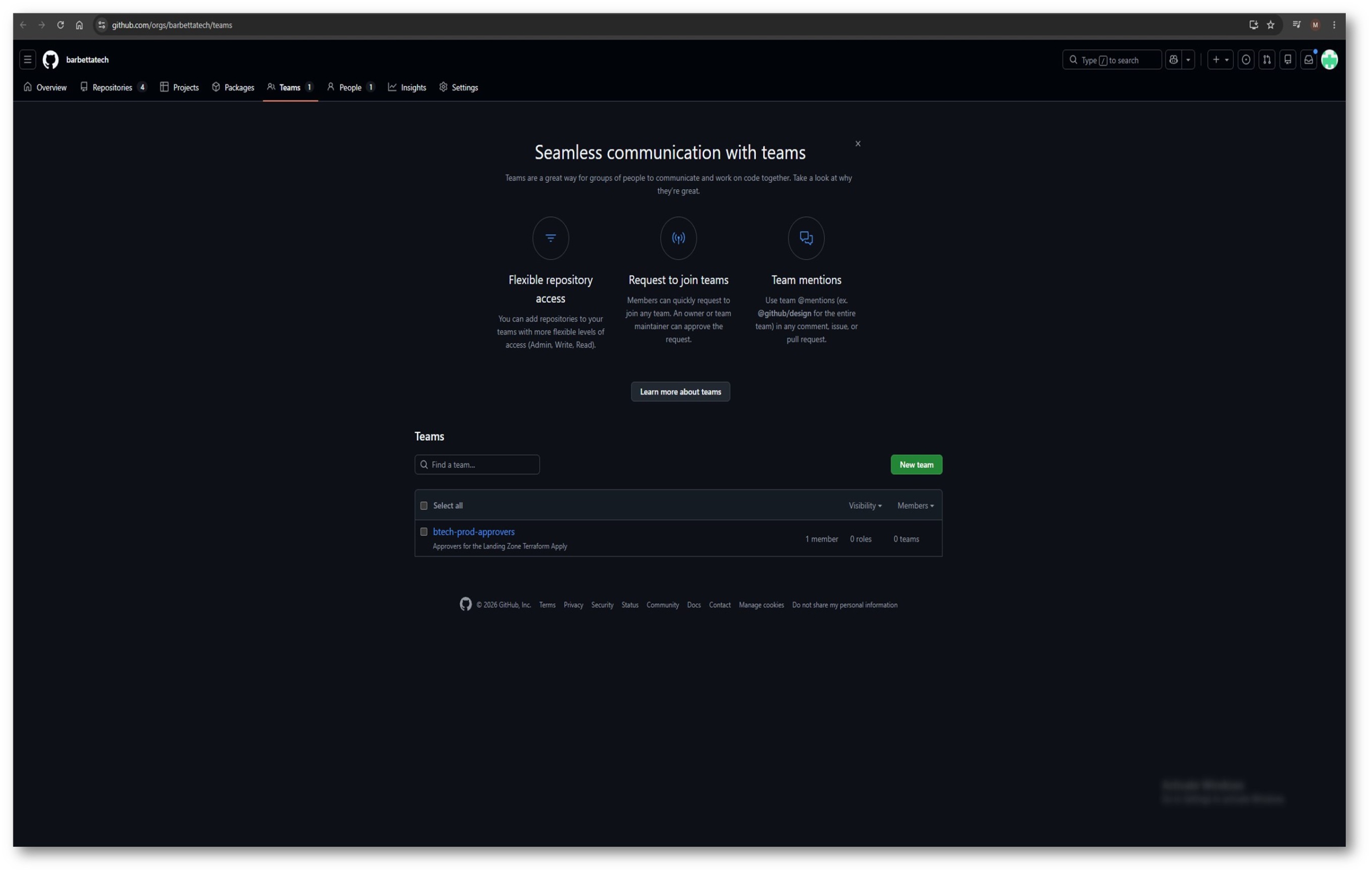Click the browser back arrow
This screenshot has width=1372, height=873.
click(x=24, y=25)
